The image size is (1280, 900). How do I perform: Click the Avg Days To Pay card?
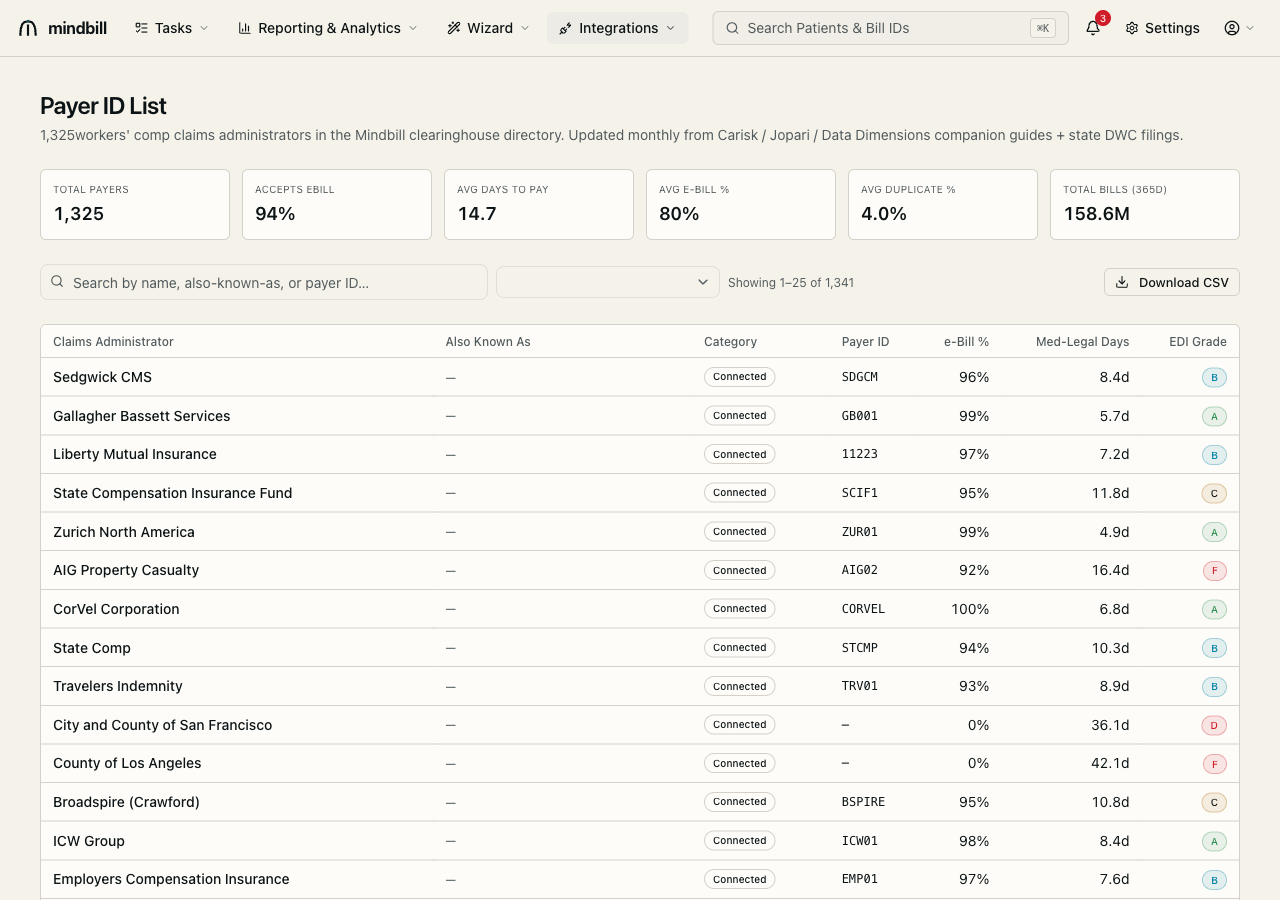[x=539, y=204]
